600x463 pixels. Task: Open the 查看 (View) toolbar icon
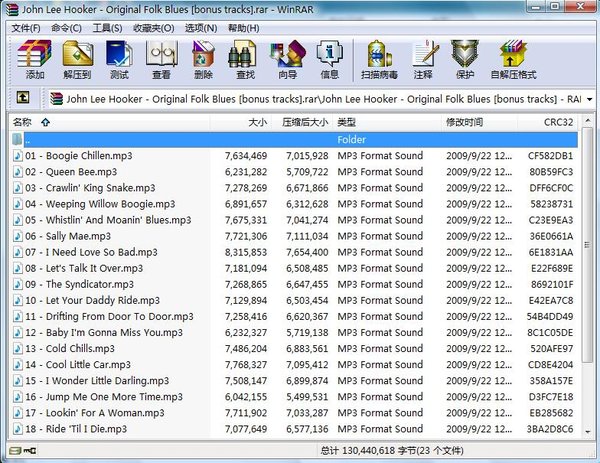point(161,59)
